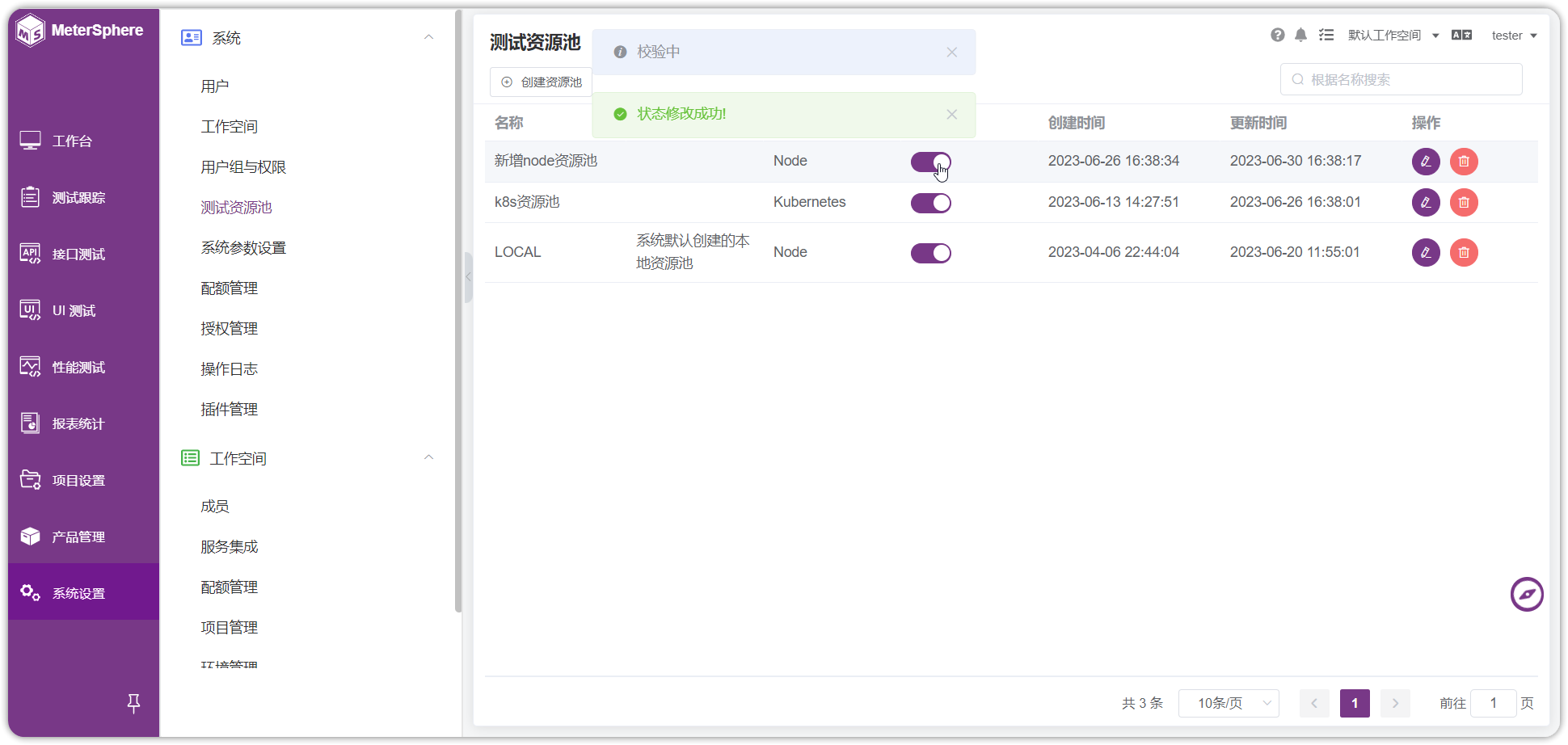Focus the 根据名称搜索 search field
The height and width of the screenshot is (745, 1568).
pos(1401,79)
